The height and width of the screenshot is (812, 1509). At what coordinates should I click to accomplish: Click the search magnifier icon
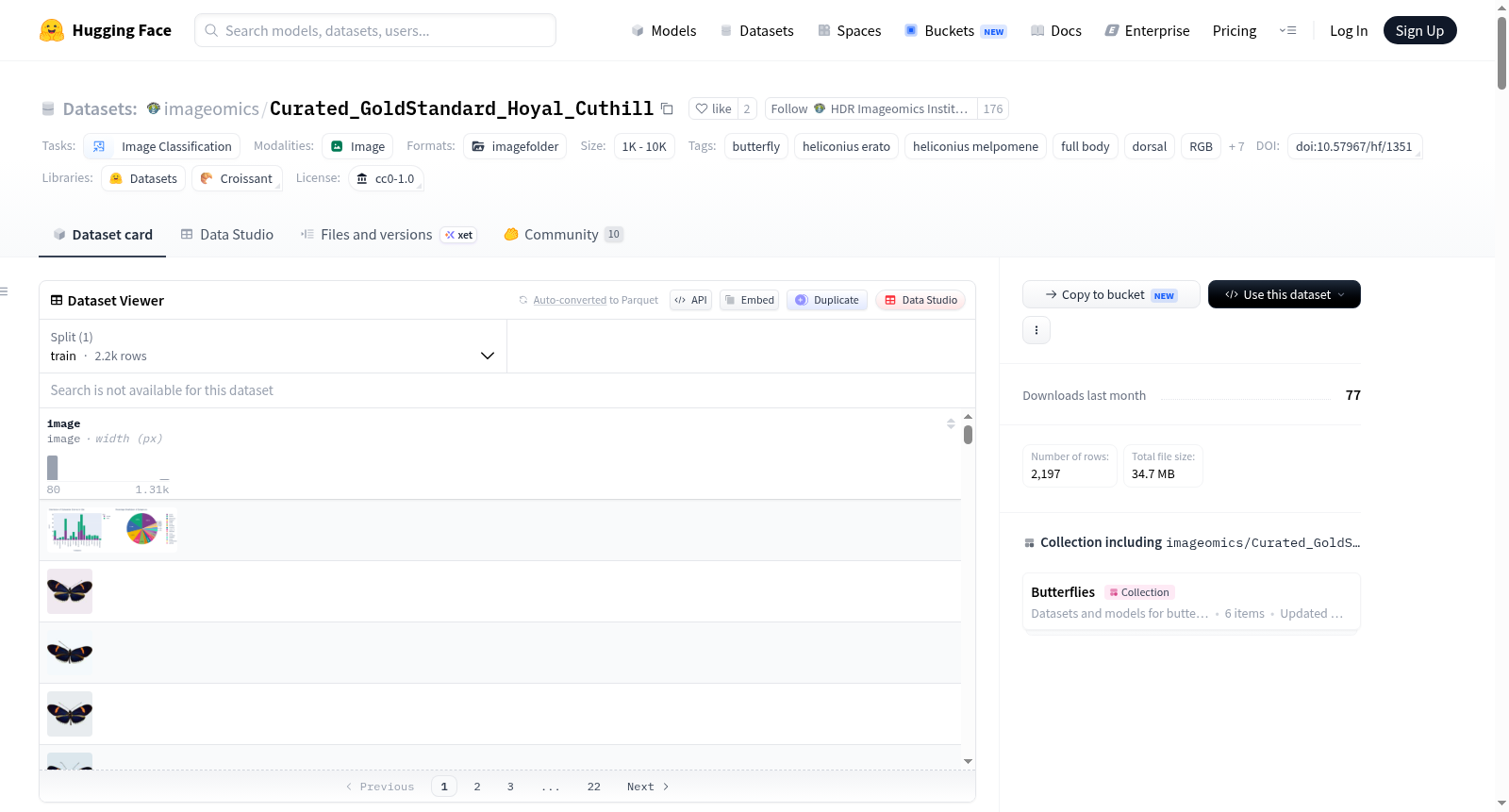coord(211,30)
